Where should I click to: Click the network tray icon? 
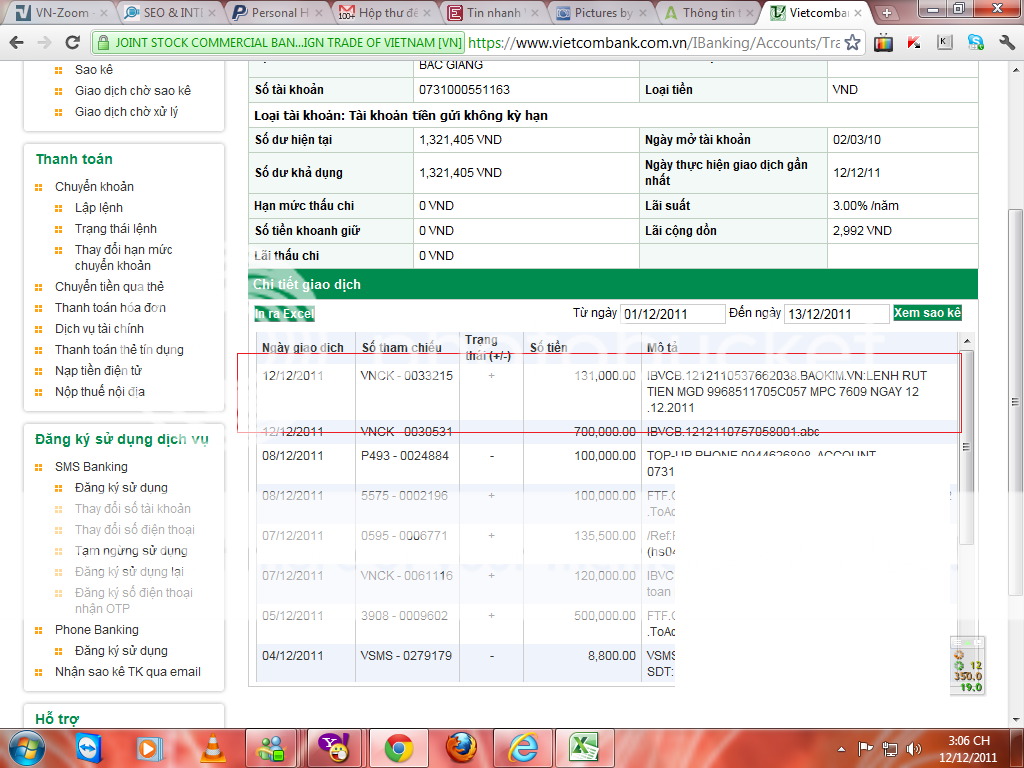(x=889, y=749)
